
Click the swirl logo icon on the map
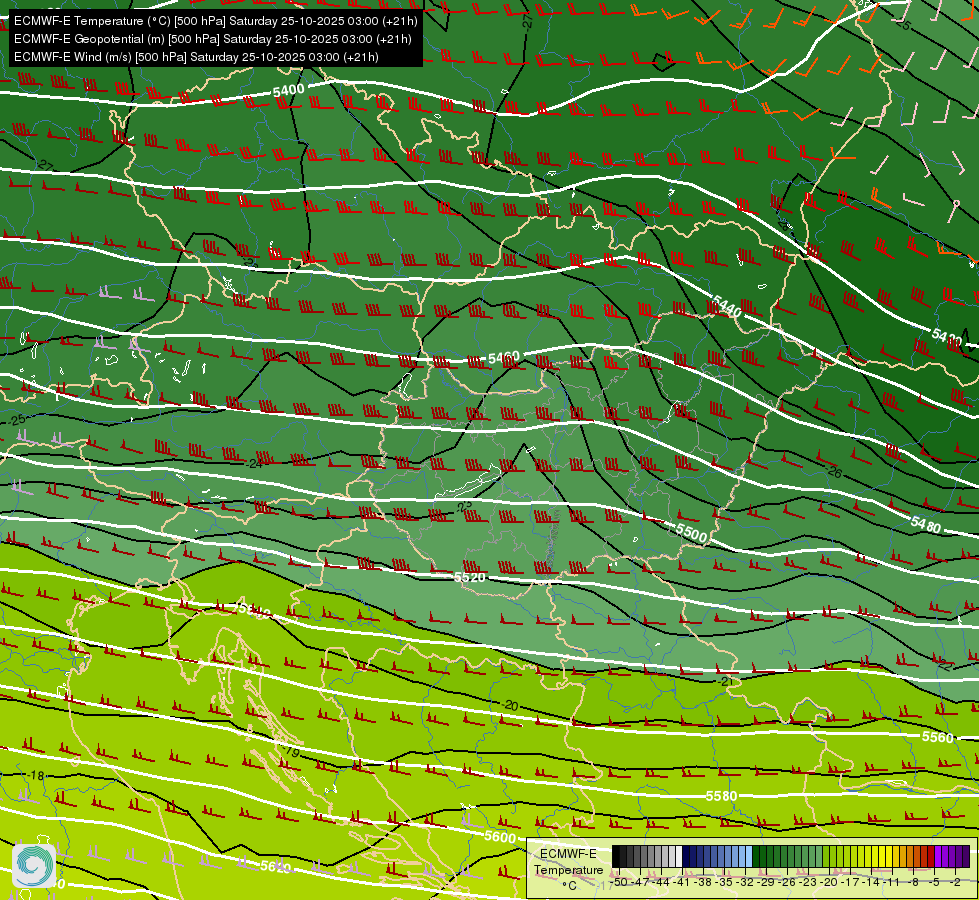(34, 864)
